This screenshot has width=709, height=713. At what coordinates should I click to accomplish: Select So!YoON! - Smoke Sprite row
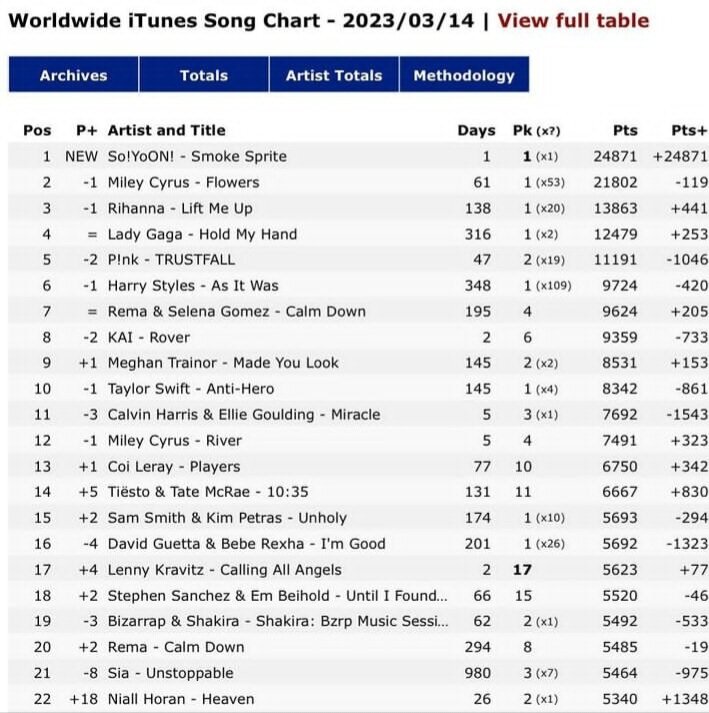pyautogui.click(x=358, y=156)
